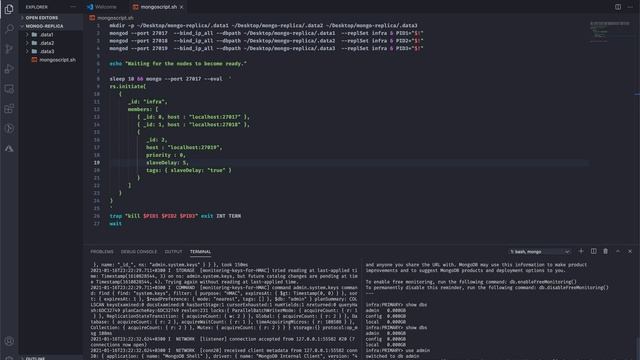Open editor more actions menu
Screen dimensions: 640x360
(630, 7)
